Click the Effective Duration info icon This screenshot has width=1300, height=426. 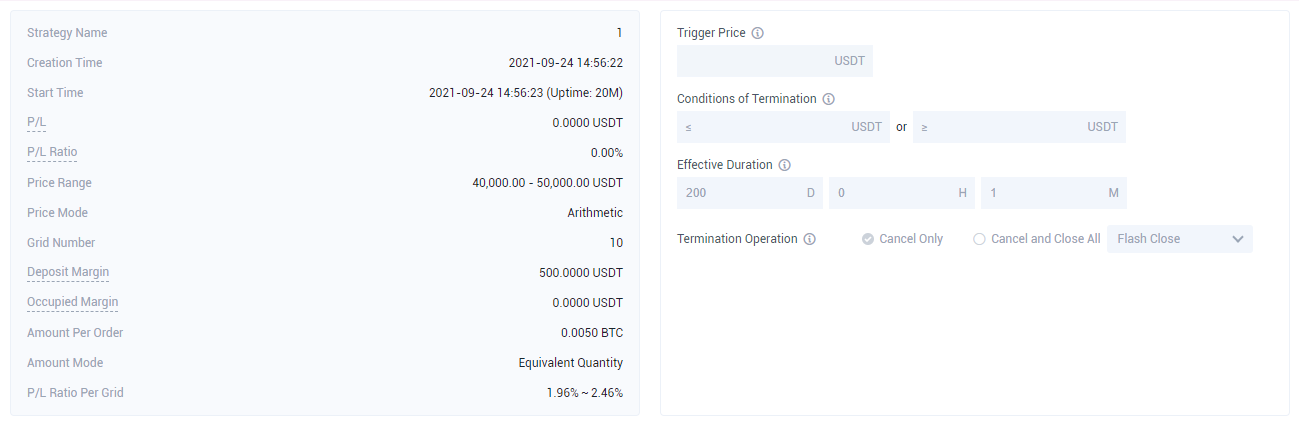[785, 165]
